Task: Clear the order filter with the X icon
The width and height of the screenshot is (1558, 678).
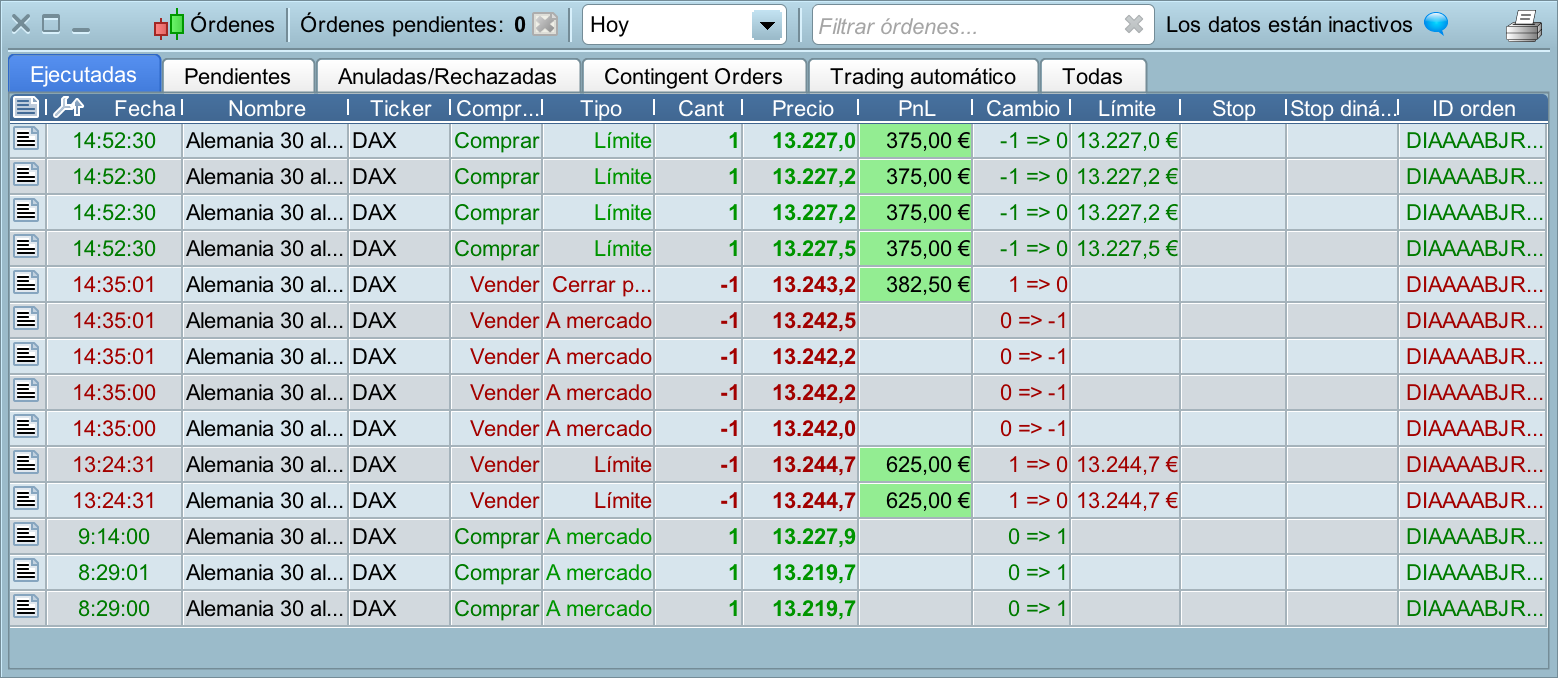Action: coord(1133,25)
